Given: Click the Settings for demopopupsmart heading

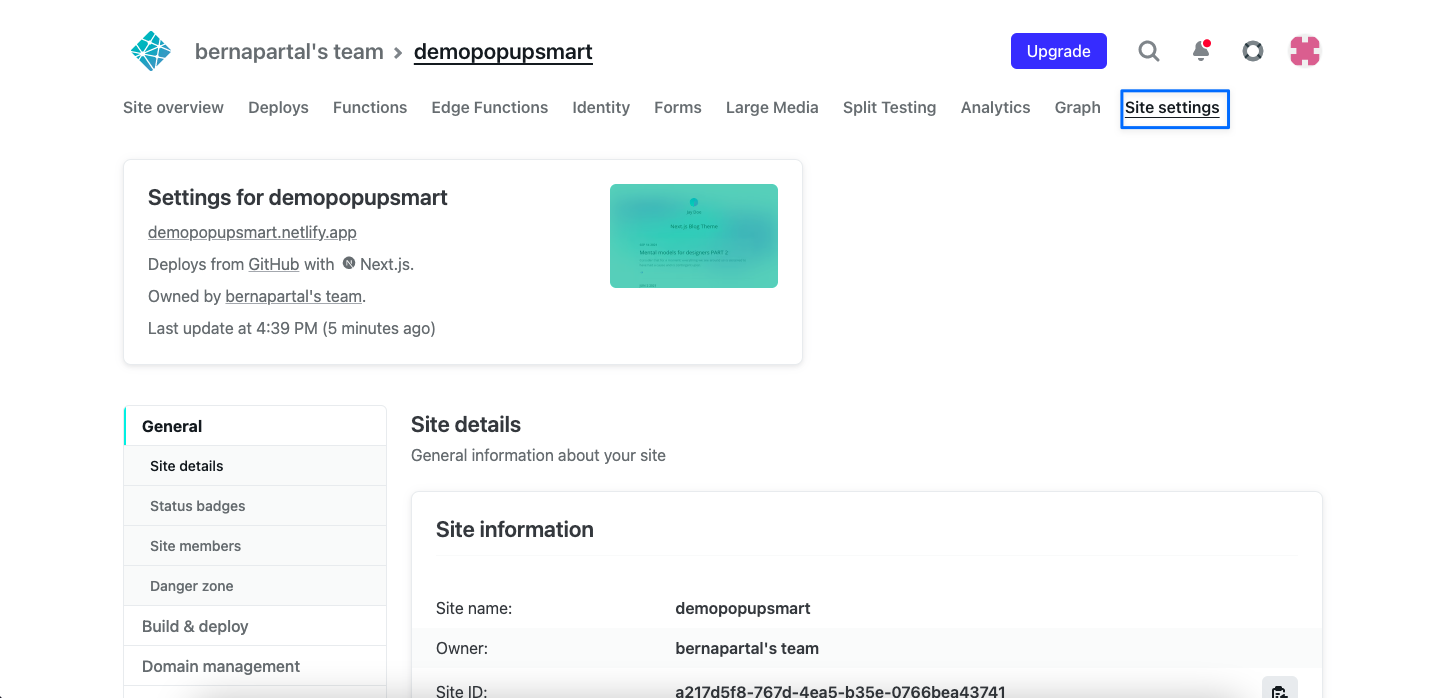Looking at the screenshot, I should [x=298, y=198].
